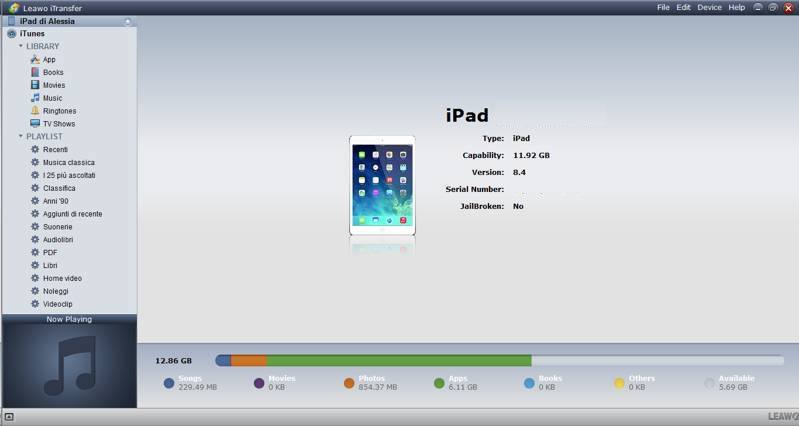Open the Recenti playlist
The height and width of the screenshot is (426, 799).
(x=55, y=150)
